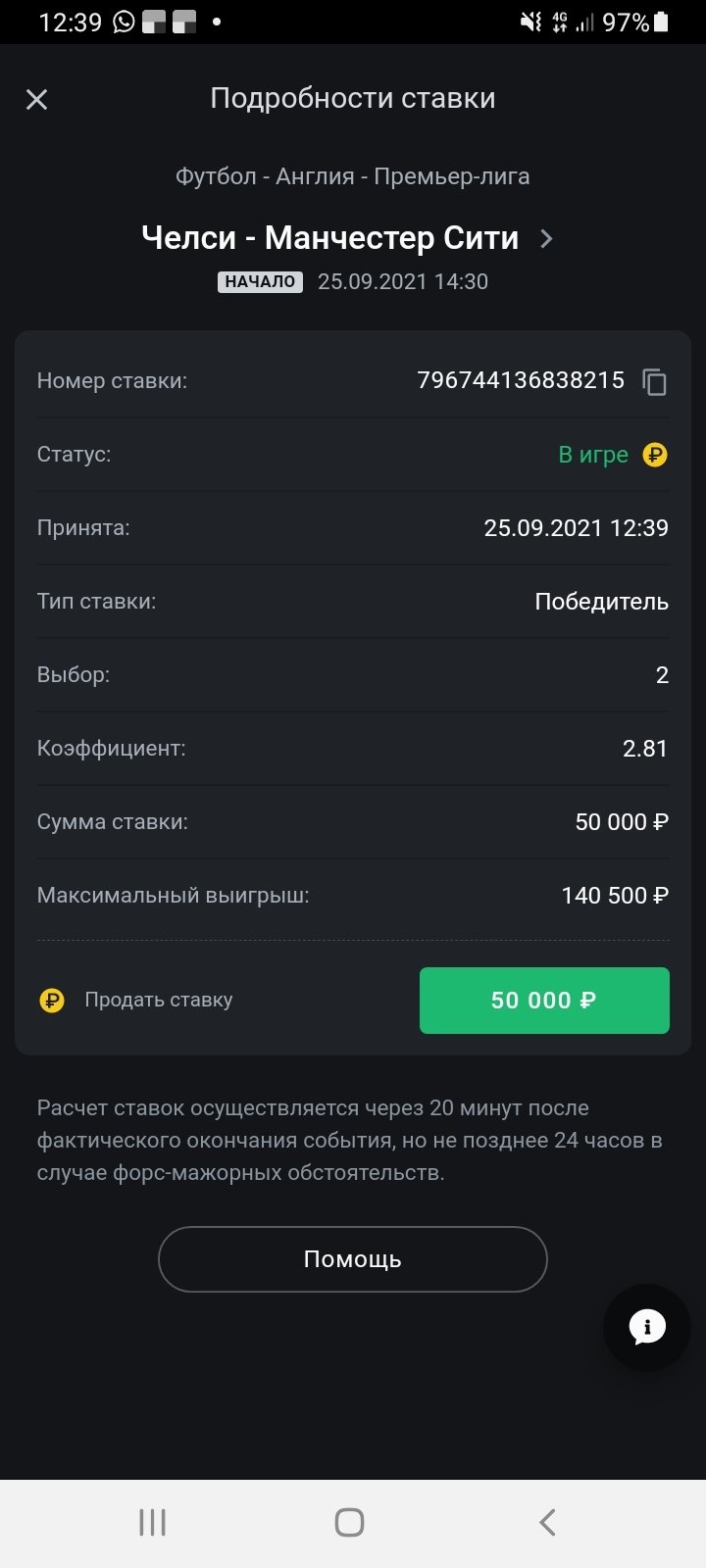Tap the mute vibrate status icon
The image size is (706, 1568).
[530, 22]
